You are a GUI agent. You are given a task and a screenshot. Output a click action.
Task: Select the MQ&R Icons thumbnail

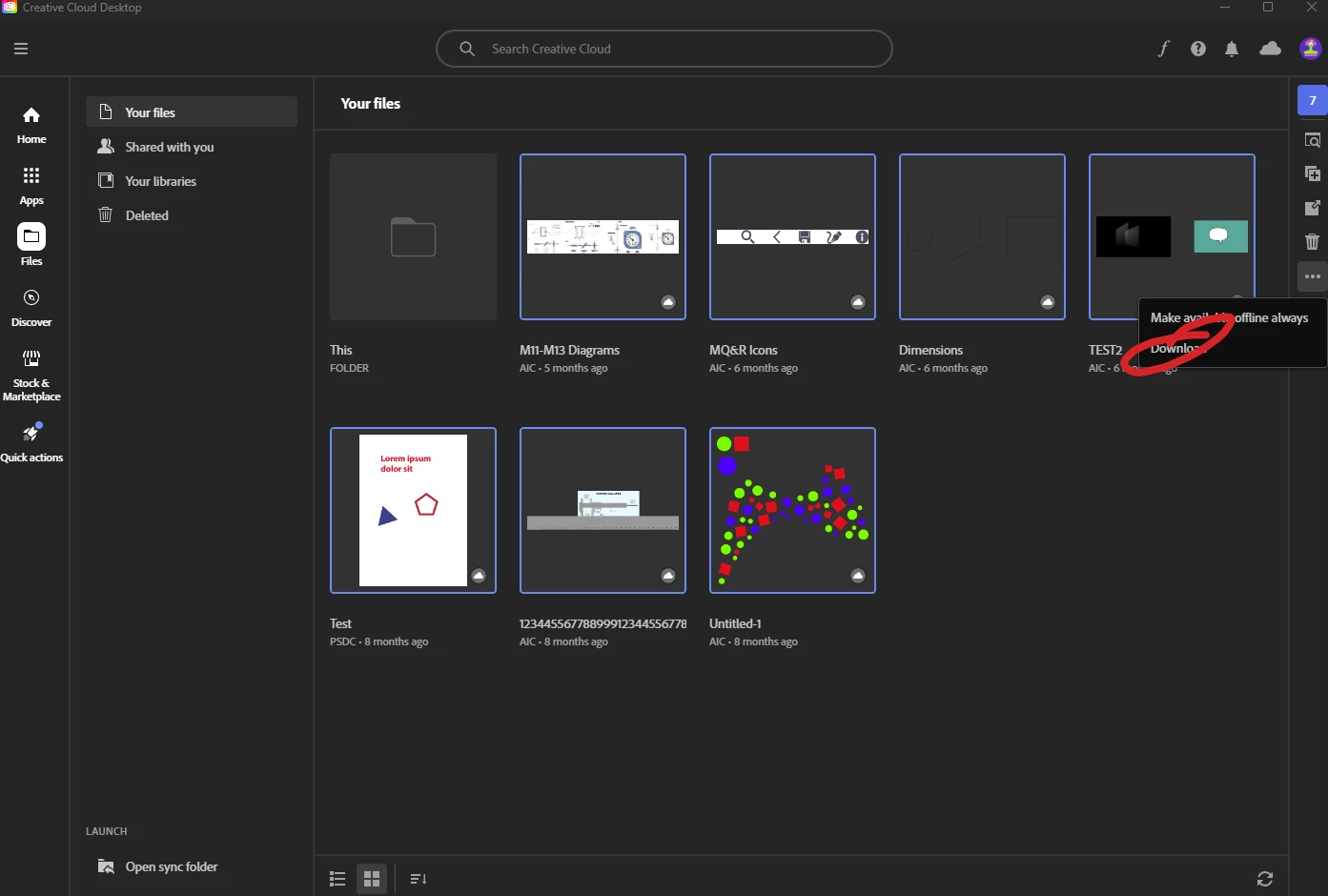792,236
